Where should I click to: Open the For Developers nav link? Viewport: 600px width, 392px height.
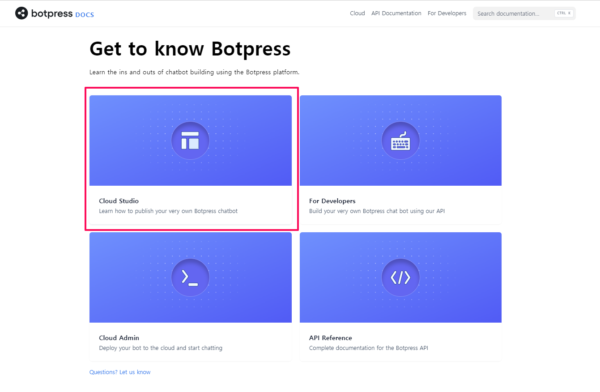click(x=447, y=13)
